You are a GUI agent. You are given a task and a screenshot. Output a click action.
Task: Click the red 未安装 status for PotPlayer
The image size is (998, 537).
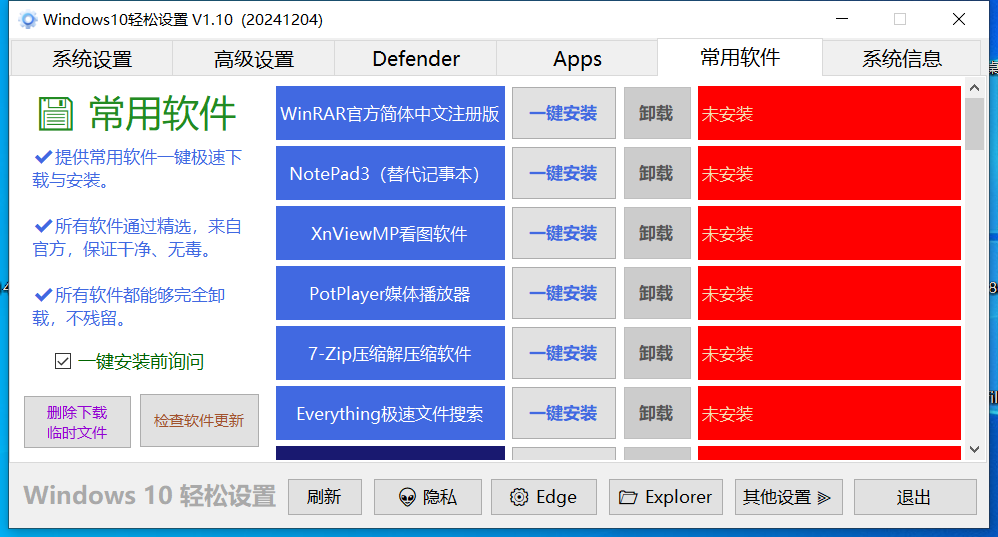(x=829, y=293)
